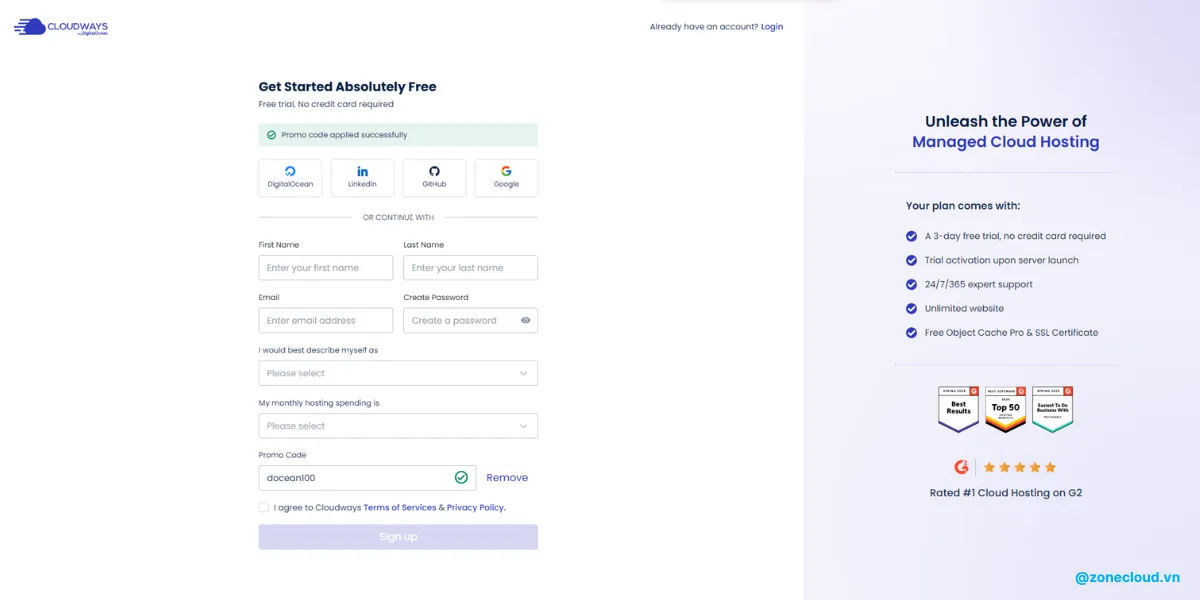This screenshot has width=1200, height=600.
Task: Open the monthly hosting spending dropdown
Action: pyautogui.click(x=398, y=426)
